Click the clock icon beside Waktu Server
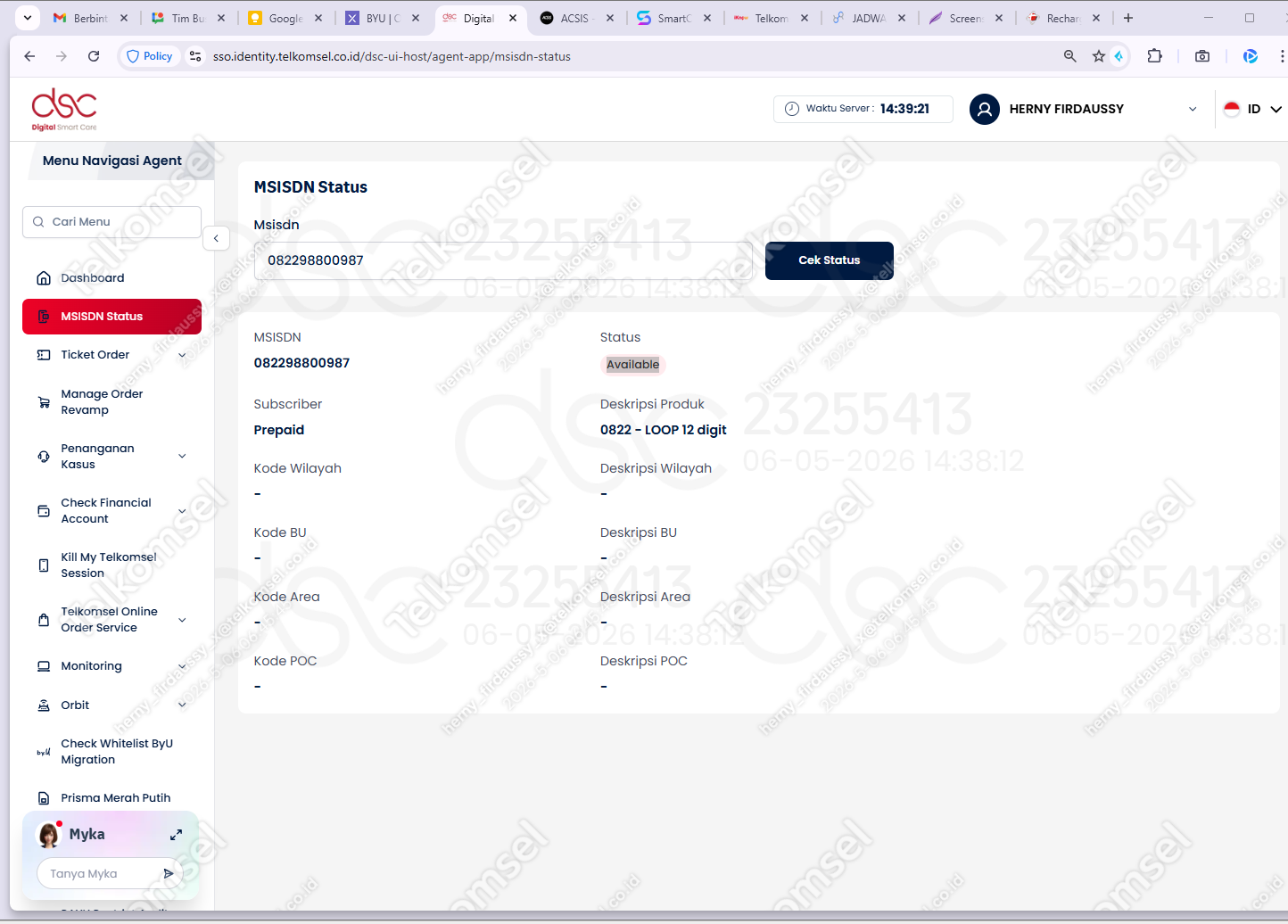The height and width of the screenshot is (924, 1288). point(791,109)
